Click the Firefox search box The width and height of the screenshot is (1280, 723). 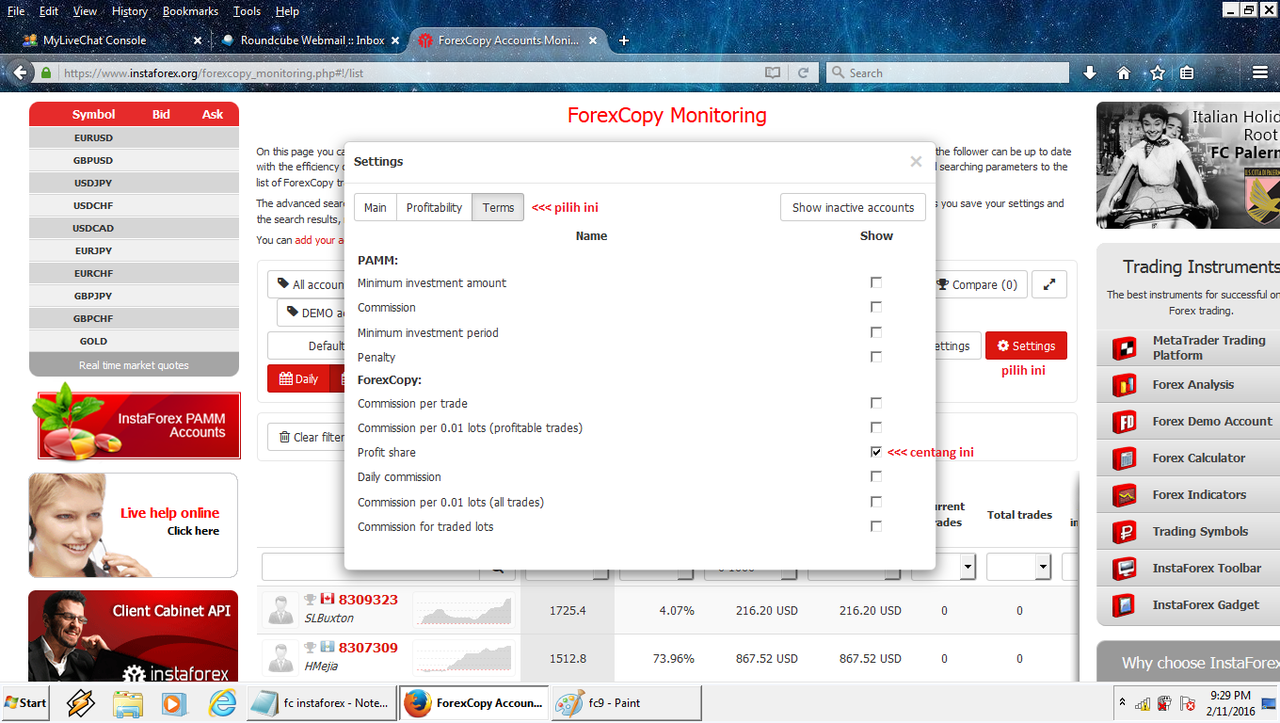coord(946,73)
